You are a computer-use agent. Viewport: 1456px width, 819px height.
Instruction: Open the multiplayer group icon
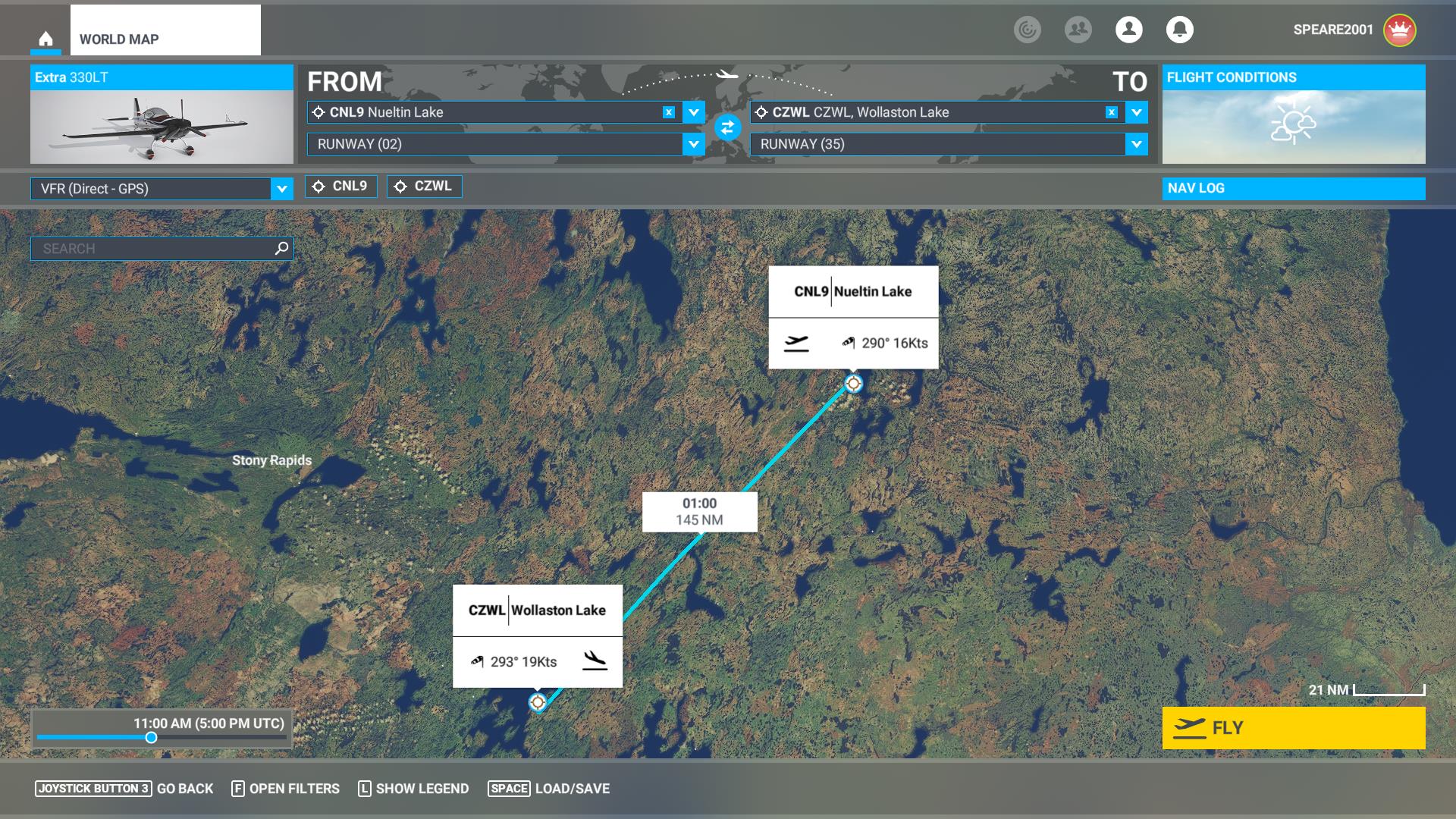1078,30
